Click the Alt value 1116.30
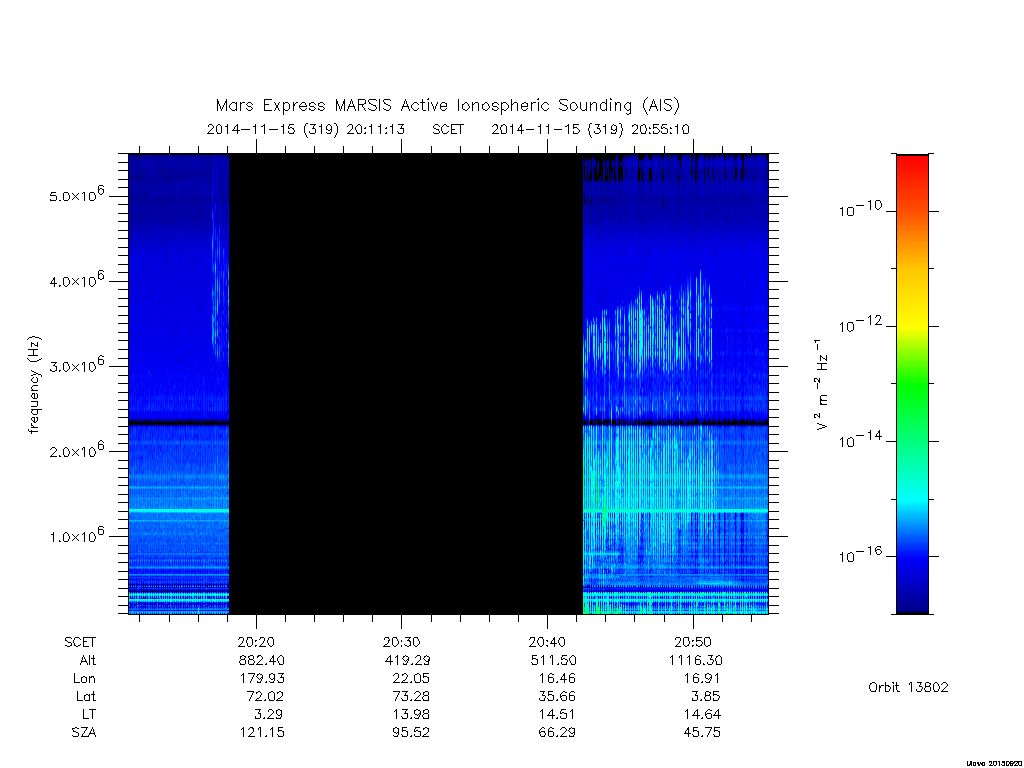The height and width of the screenshot is (768, 1024). tap(696, 660)
